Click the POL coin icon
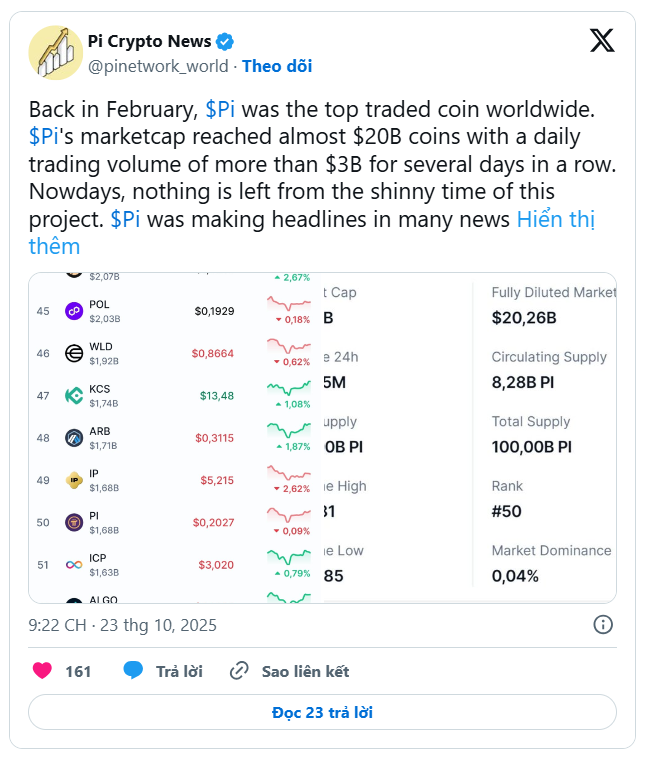Image resolution: width=654 pixels, height=769 pixels. [x=73, y=311]
